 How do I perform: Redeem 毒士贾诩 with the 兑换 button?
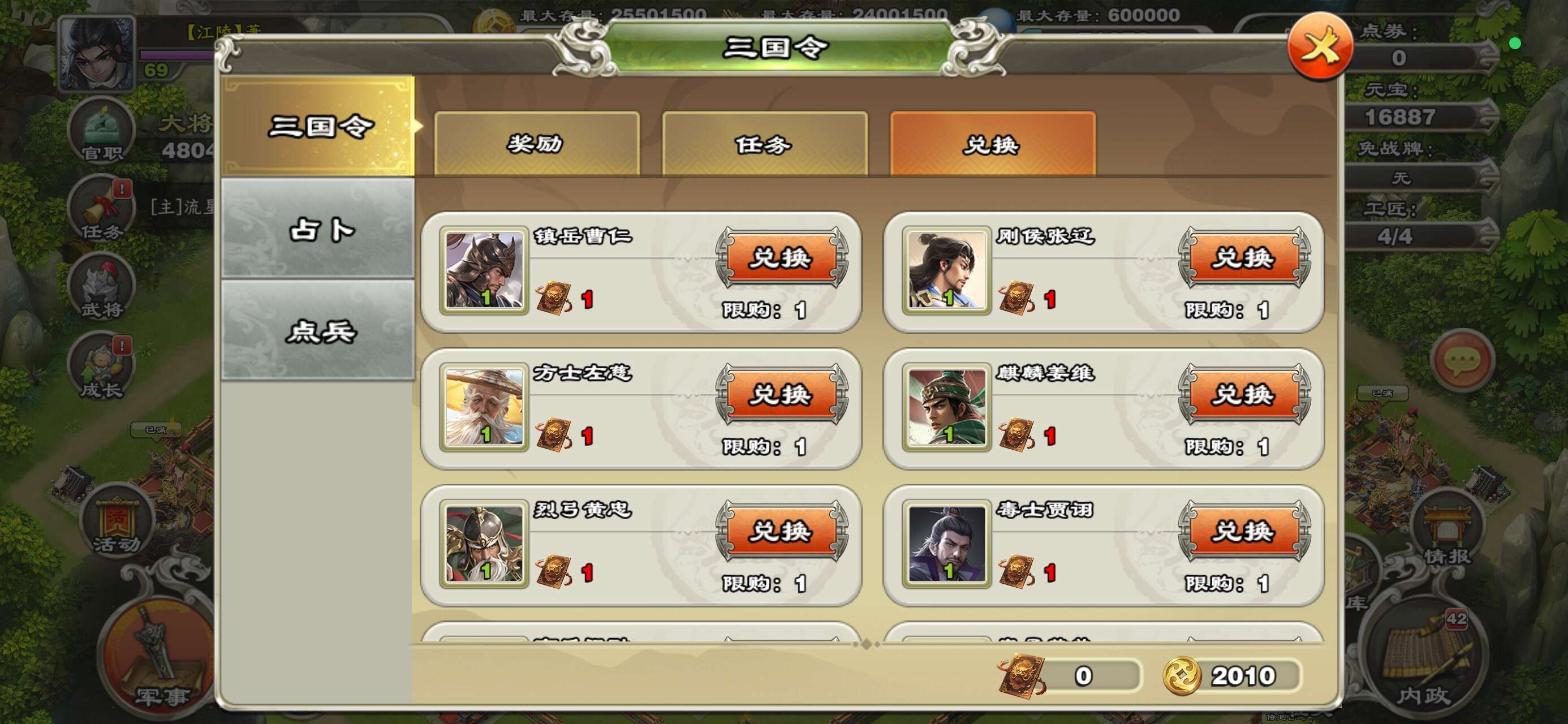click(x=1244, y=531)
